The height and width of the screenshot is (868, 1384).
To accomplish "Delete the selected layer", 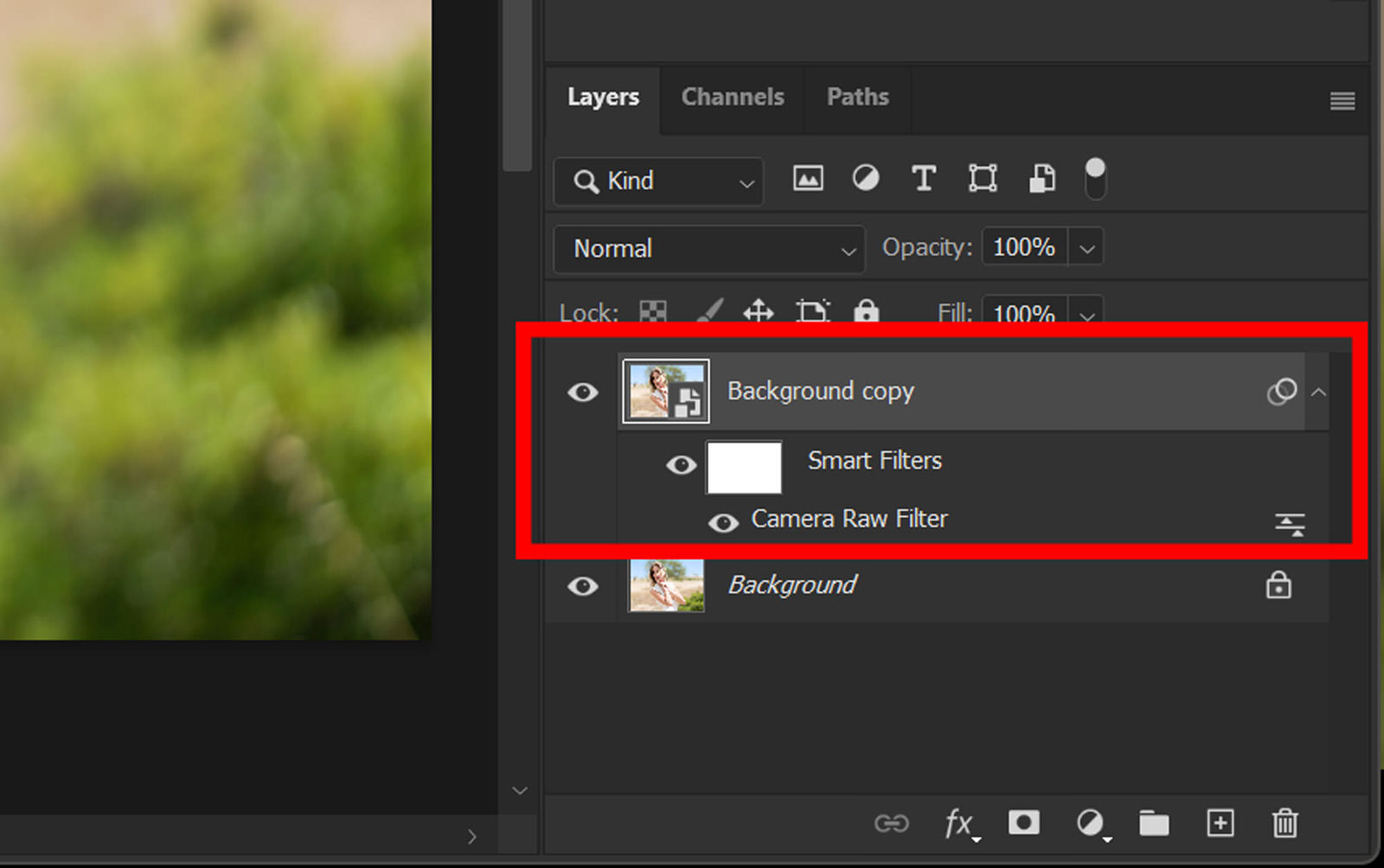I will click(1285, 823).
